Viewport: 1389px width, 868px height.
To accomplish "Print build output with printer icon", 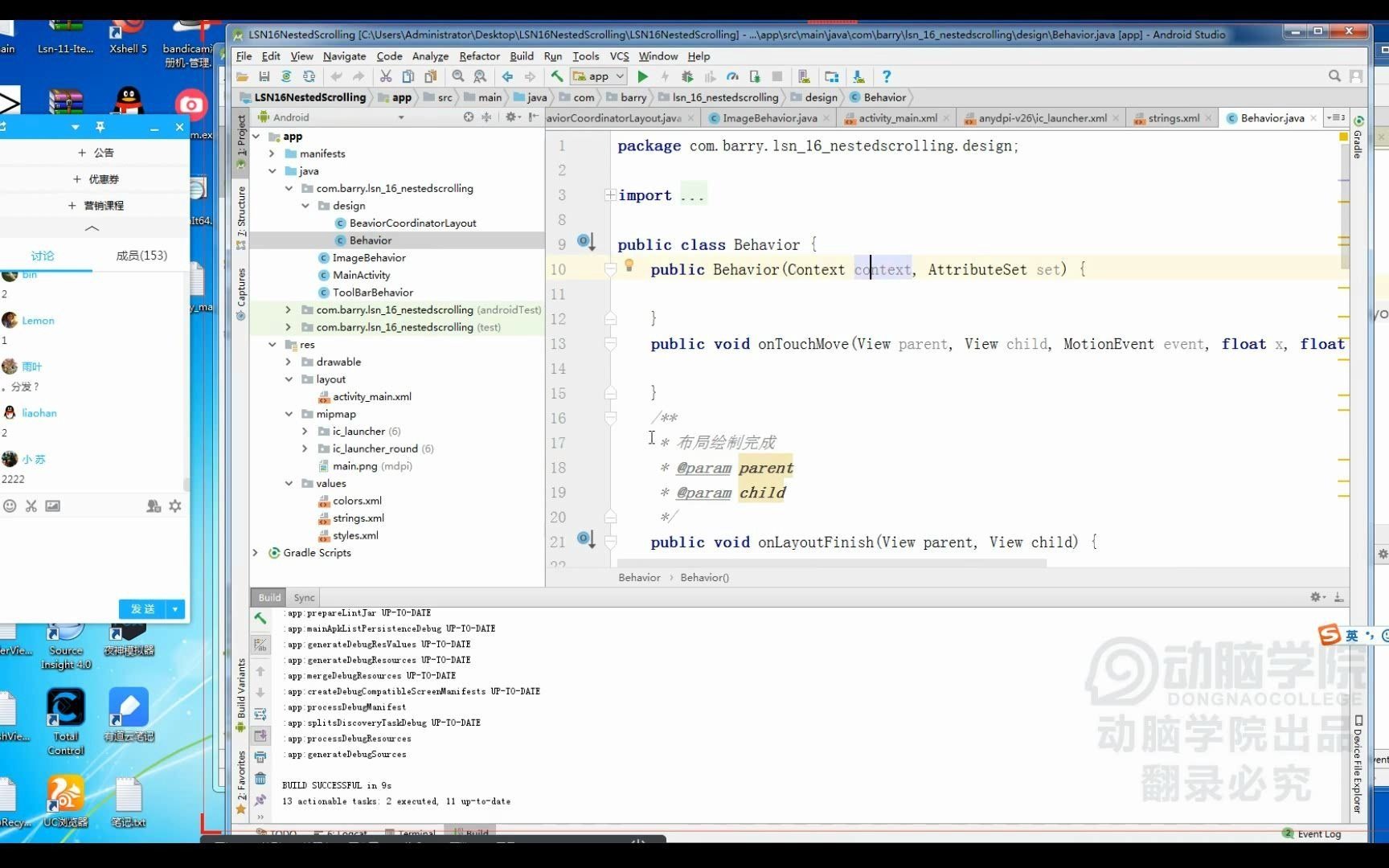I will click(x=260, y=757).
